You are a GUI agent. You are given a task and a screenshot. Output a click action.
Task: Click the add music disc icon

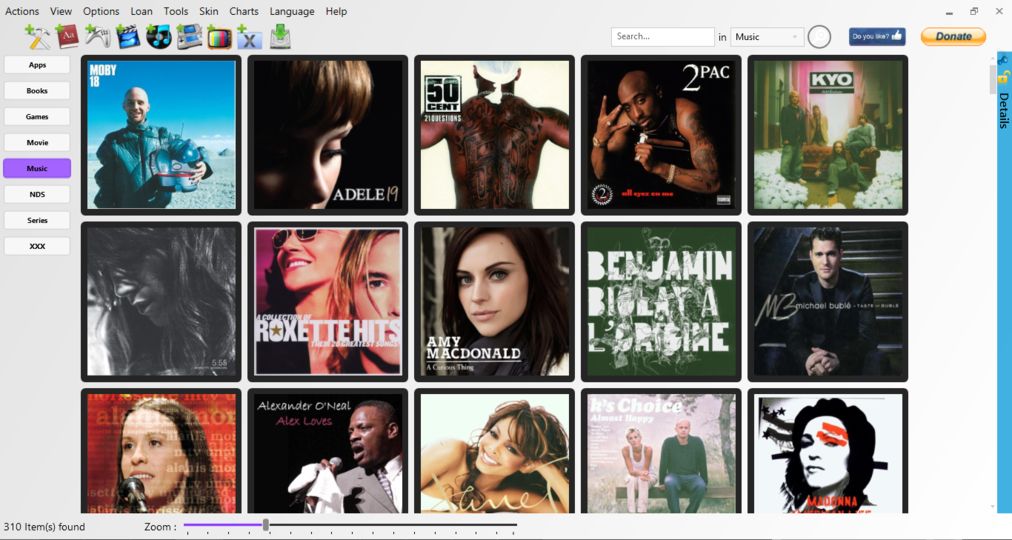(158, 37)
